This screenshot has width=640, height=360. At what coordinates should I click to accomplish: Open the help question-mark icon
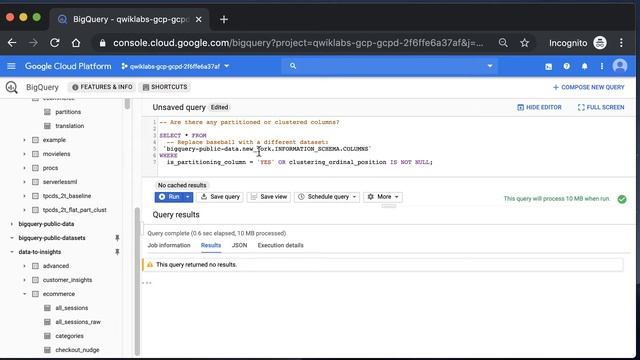point(567,66)
